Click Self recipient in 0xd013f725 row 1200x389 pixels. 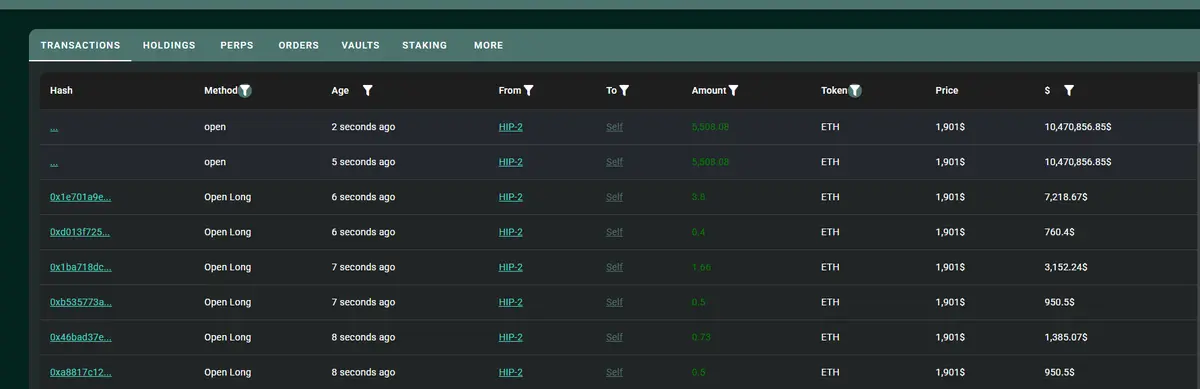[x=614, y=232]
